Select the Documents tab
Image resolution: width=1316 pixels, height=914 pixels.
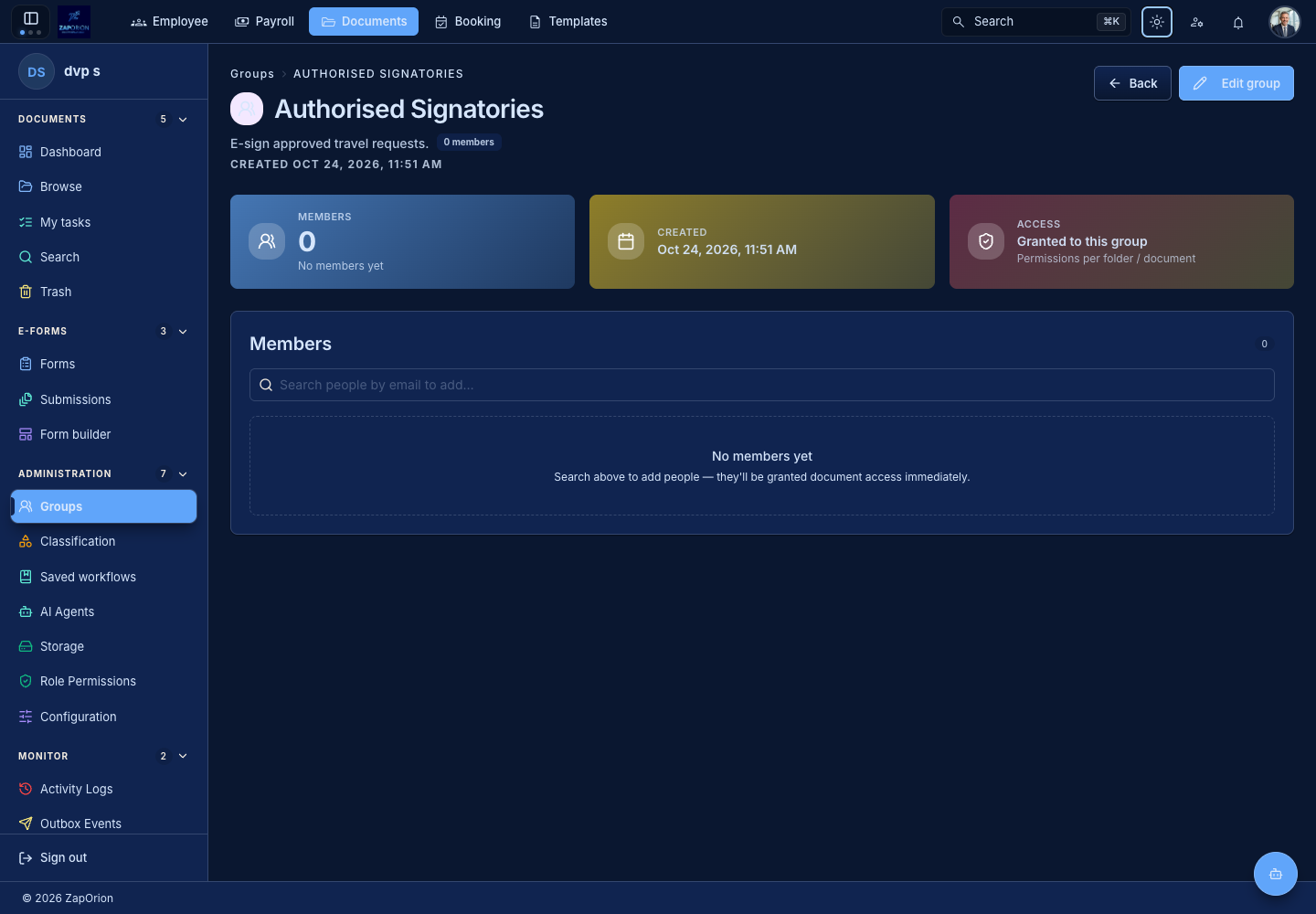pos(364,21)
